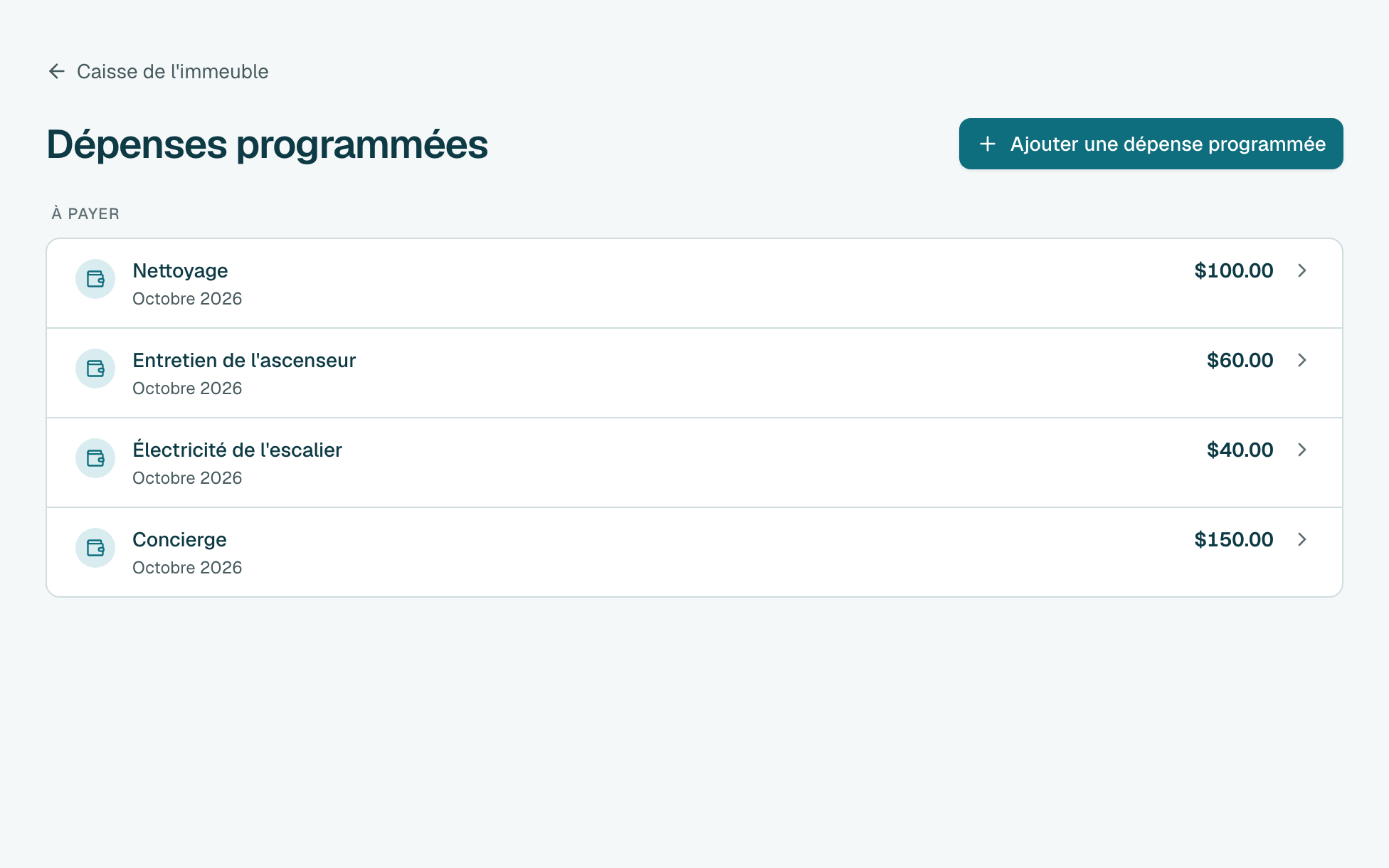This screenshot has width=1389, height=868.
Task: Click Octobre 2026 under Électricité de l'escalier
Action: (187, 478)
